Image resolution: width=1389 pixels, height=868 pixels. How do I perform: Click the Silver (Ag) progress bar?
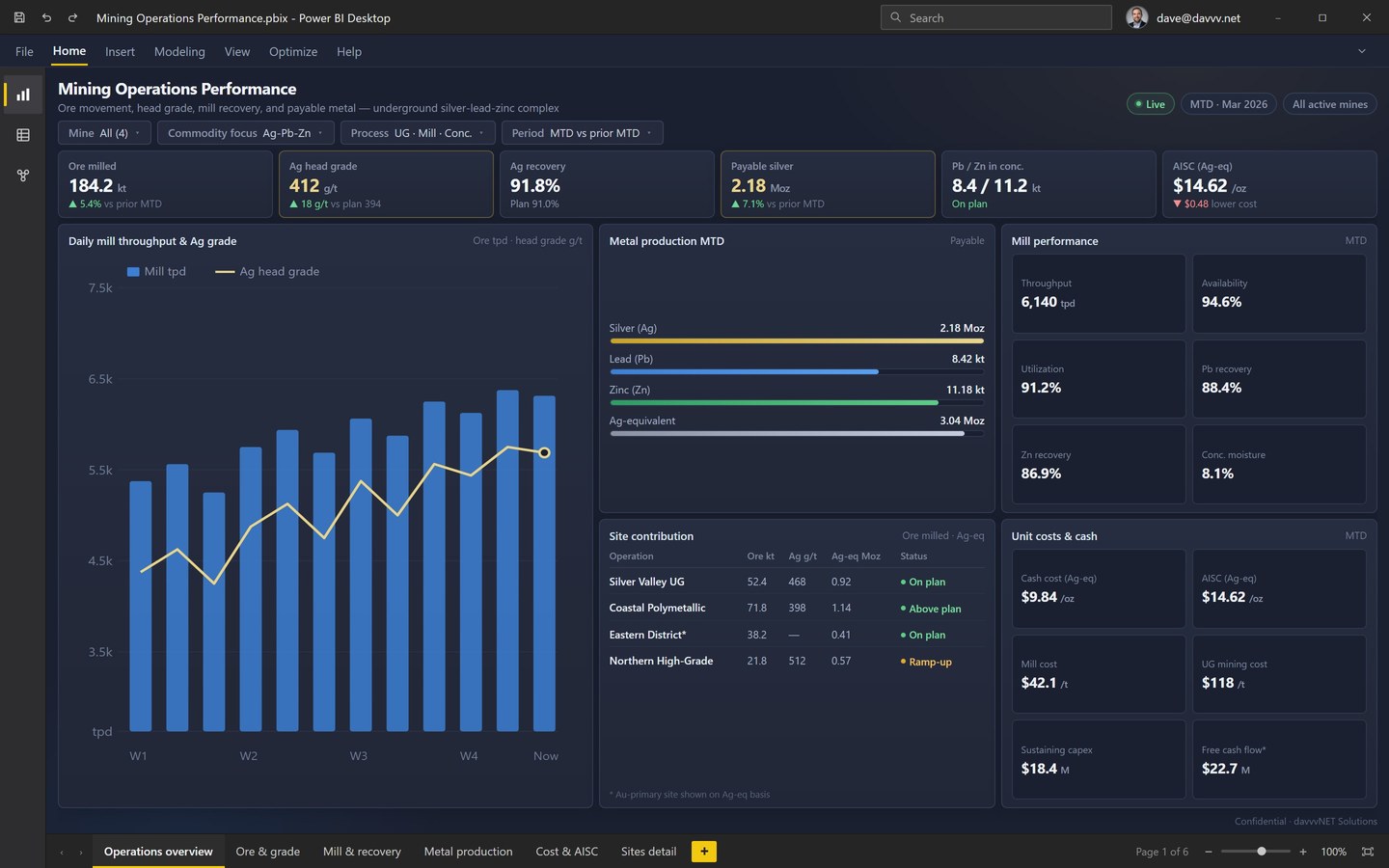(x=797, y=340)
